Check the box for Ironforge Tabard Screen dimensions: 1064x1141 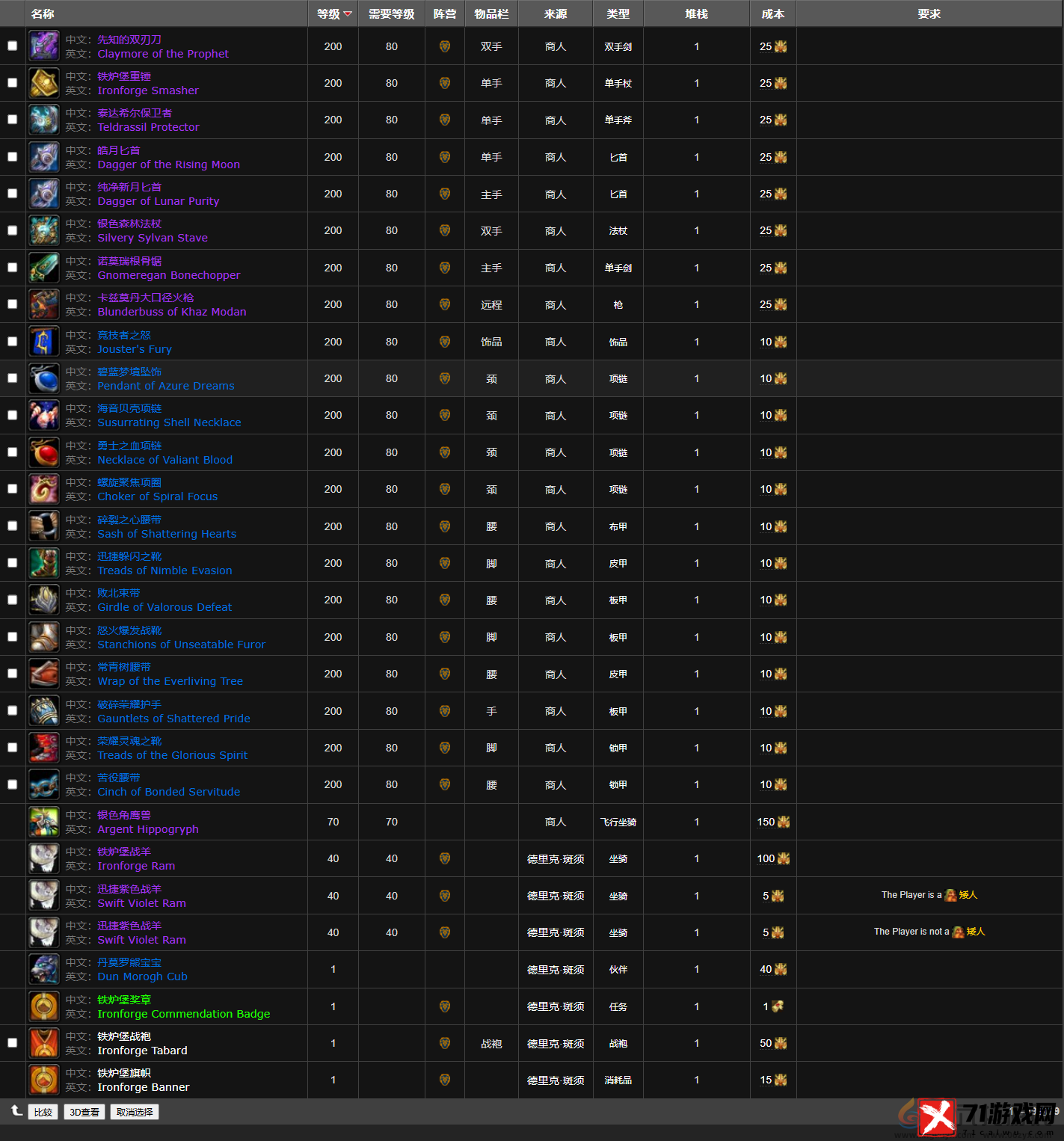coord(12,1042)
